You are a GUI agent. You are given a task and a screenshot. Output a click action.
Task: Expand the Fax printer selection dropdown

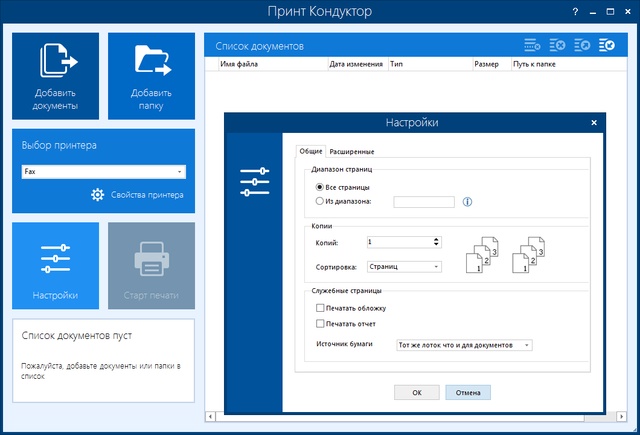coord(103,172)
